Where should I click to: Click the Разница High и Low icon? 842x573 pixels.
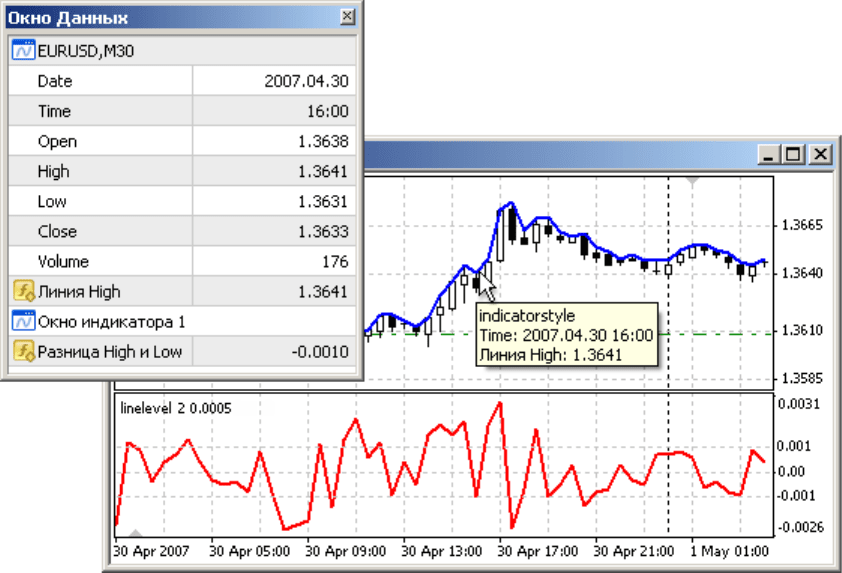point(22,351)
